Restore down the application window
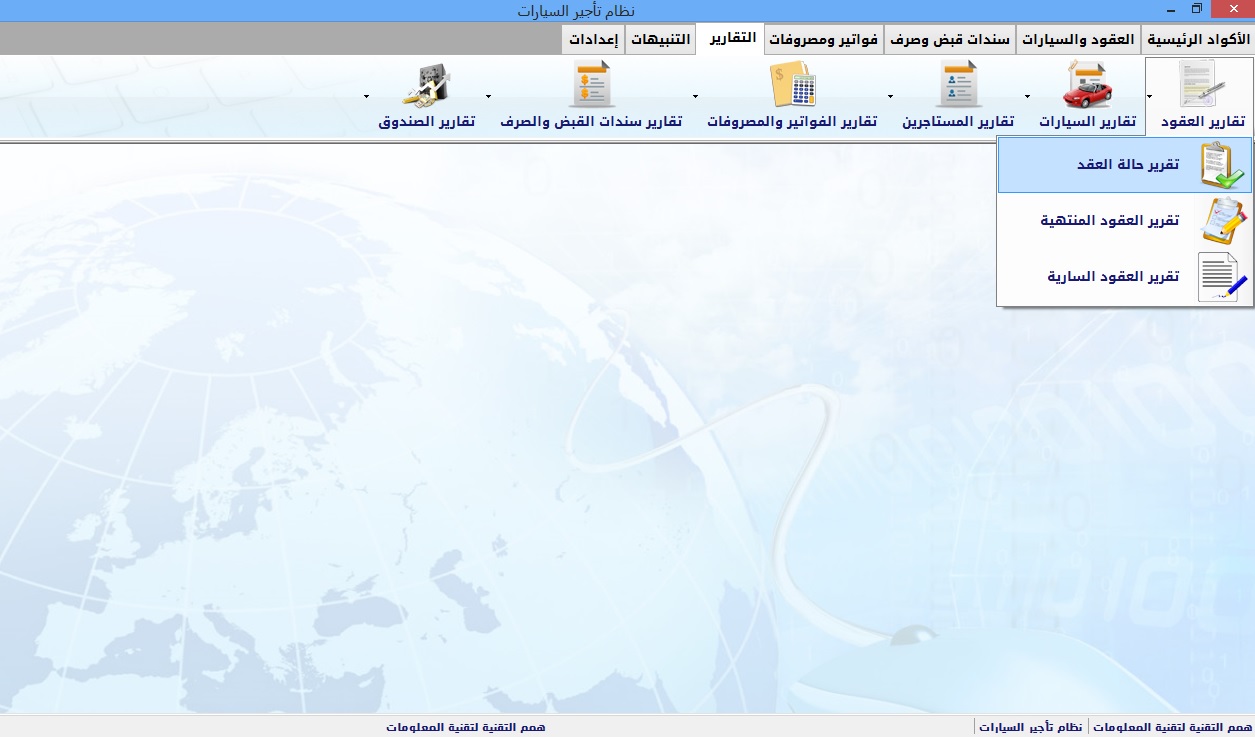 coord(1196,9)
